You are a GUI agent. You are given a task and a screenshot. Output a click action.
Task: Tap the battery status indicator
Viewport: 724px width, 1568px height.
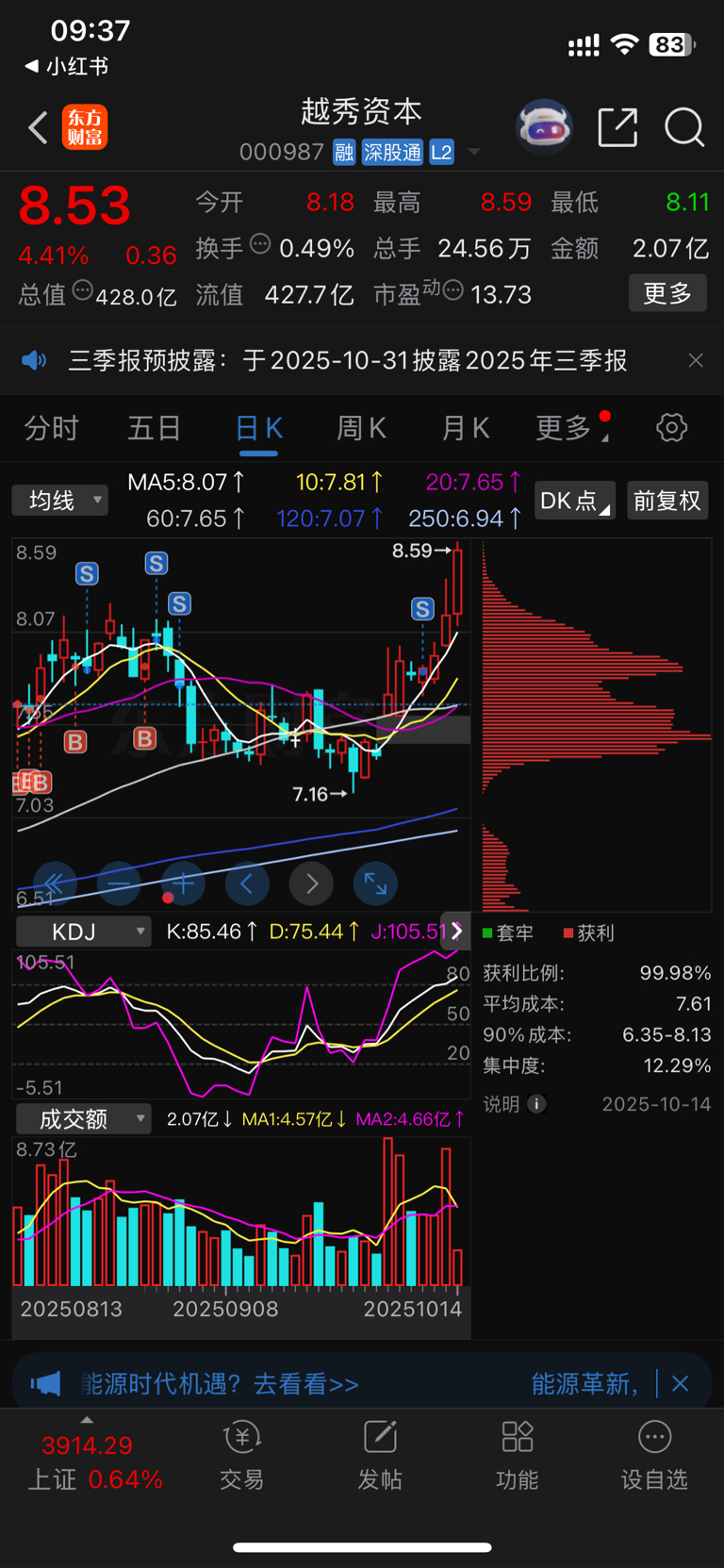point(672,44)
